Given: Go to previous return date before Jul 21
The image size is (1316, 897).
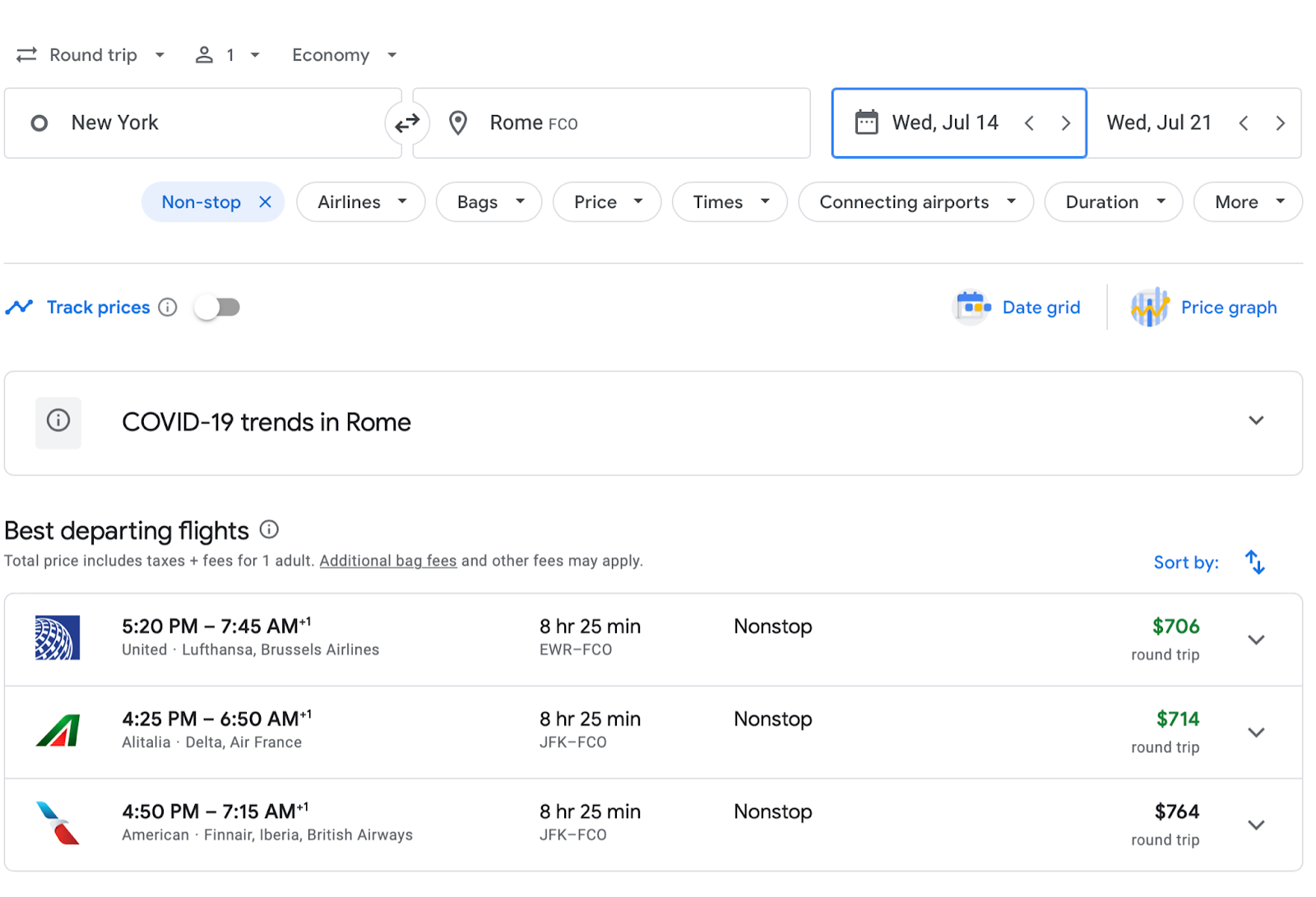Looking at the screenshot, I should point(1244,123).
